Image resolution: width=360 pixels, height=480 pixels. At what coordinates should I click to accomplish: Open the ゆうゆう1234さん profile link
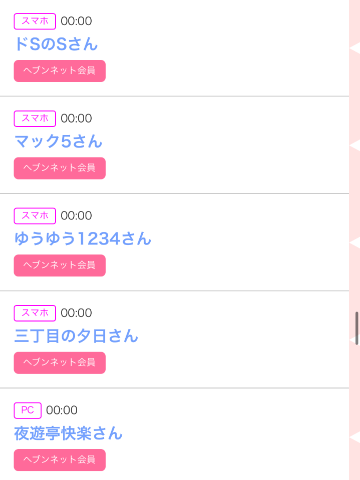pyautogui.click(x=83, y=239)
